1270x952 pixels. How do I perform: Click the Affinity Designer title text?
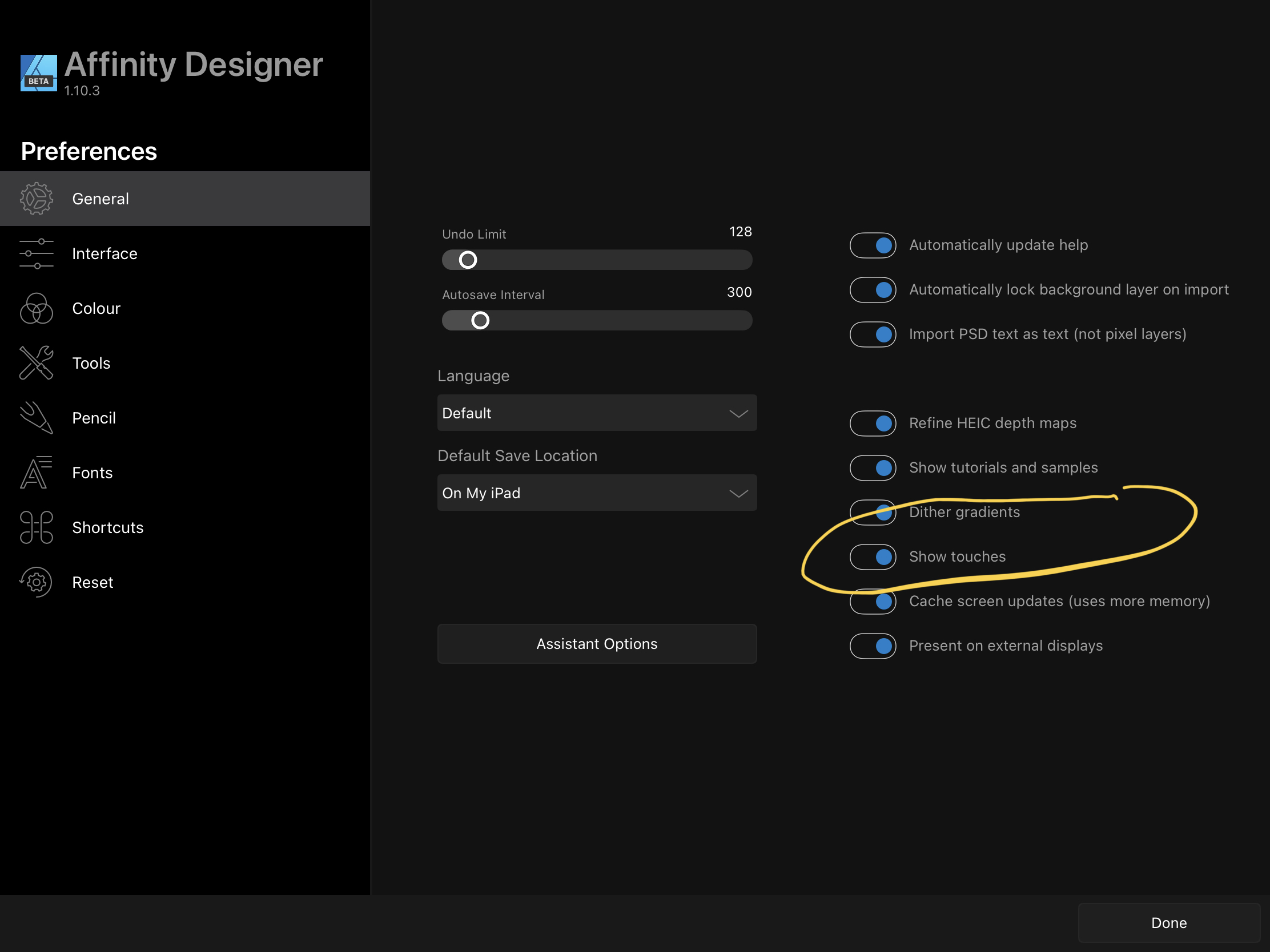(194, 64)
